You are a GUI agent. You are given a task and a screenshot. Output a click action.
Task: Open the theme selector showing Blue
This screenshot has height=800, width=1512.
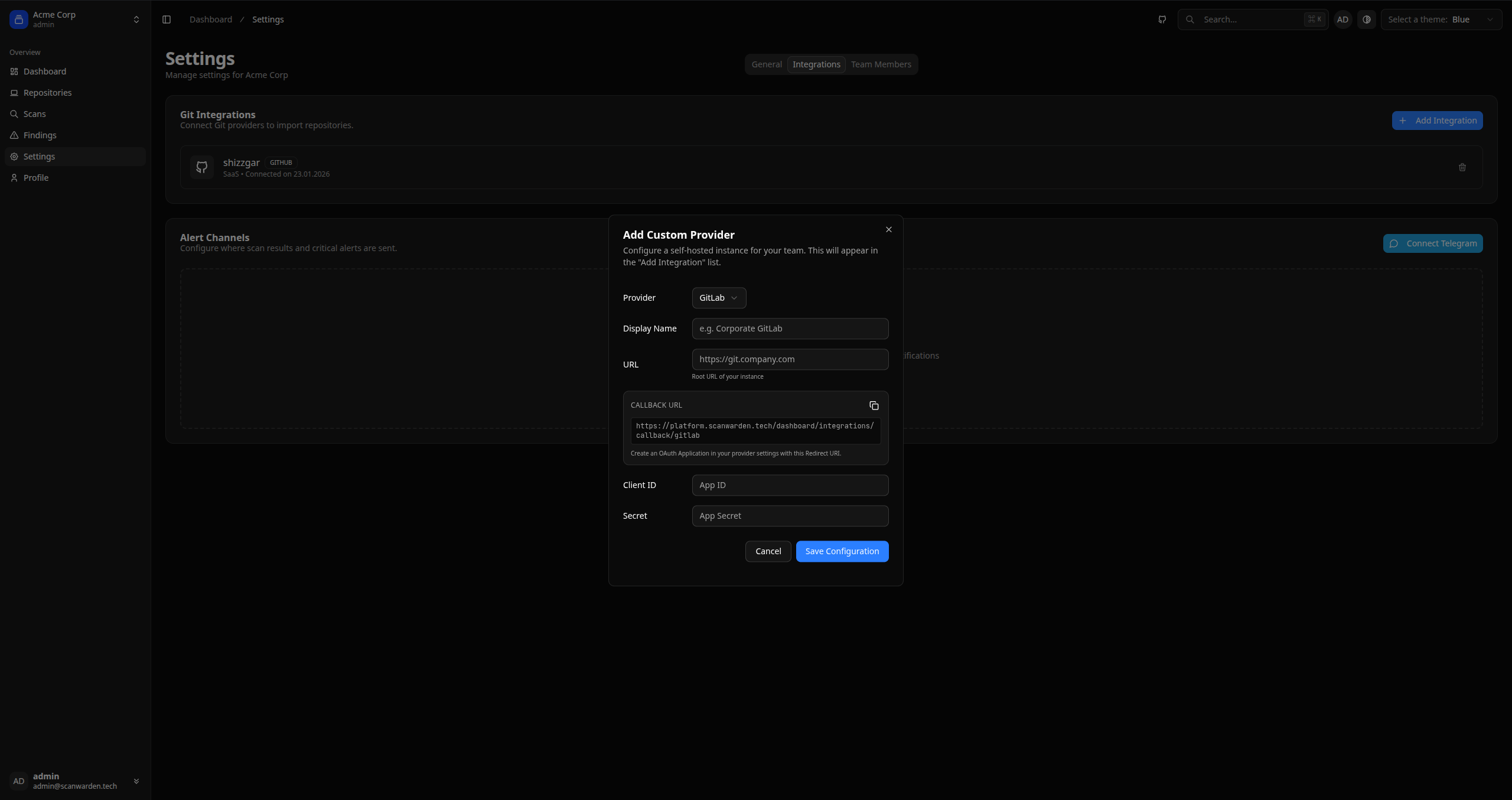pyautogui.click(x=1442, y=19)
